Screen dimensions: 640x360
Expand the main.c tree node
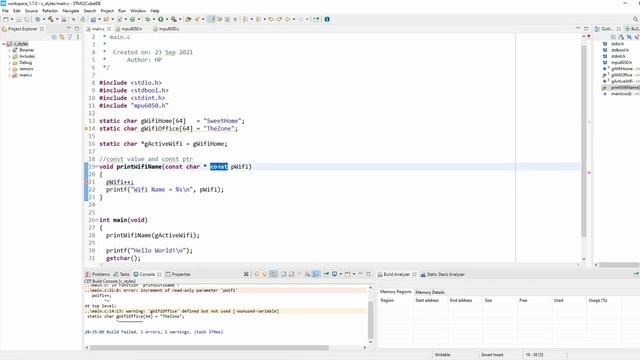click(9, 75)
